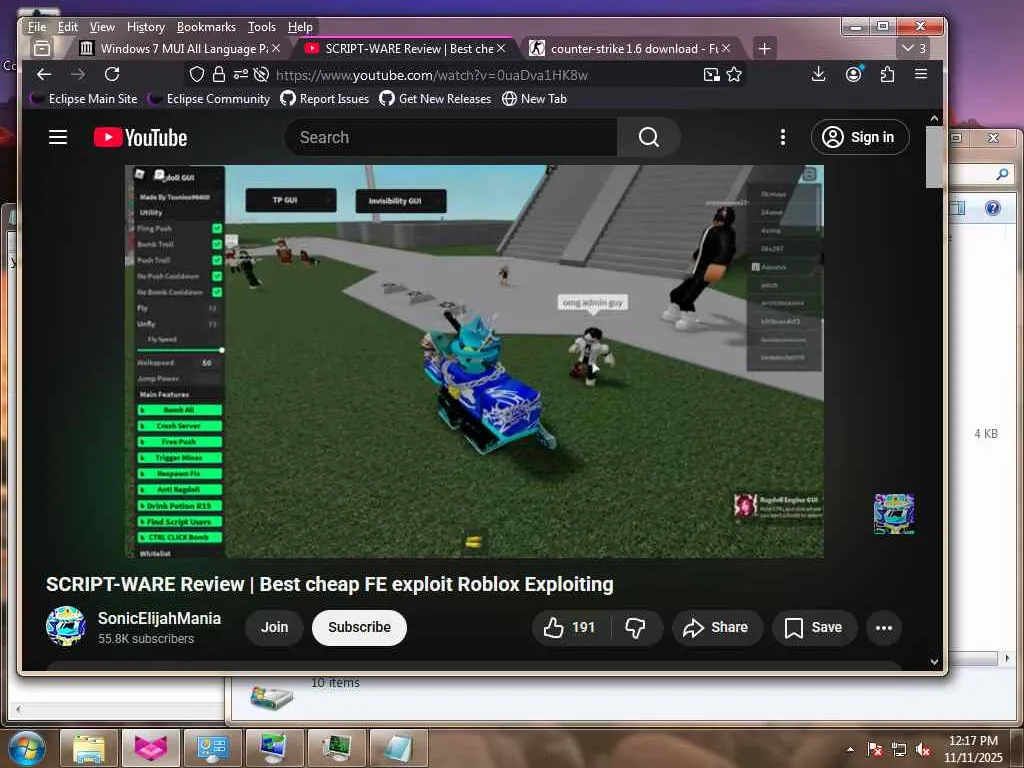The image size is (1024, 768).
Task: Like the video with thumbs up
Action: 569,628
